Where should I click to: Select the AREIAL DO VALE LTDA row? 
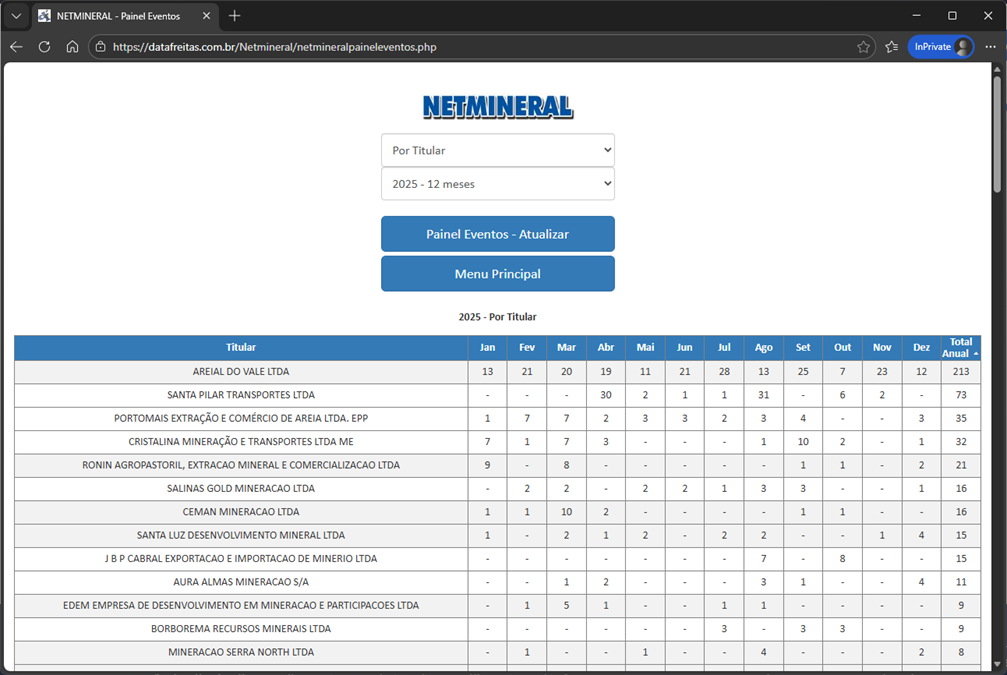(241, 371)
